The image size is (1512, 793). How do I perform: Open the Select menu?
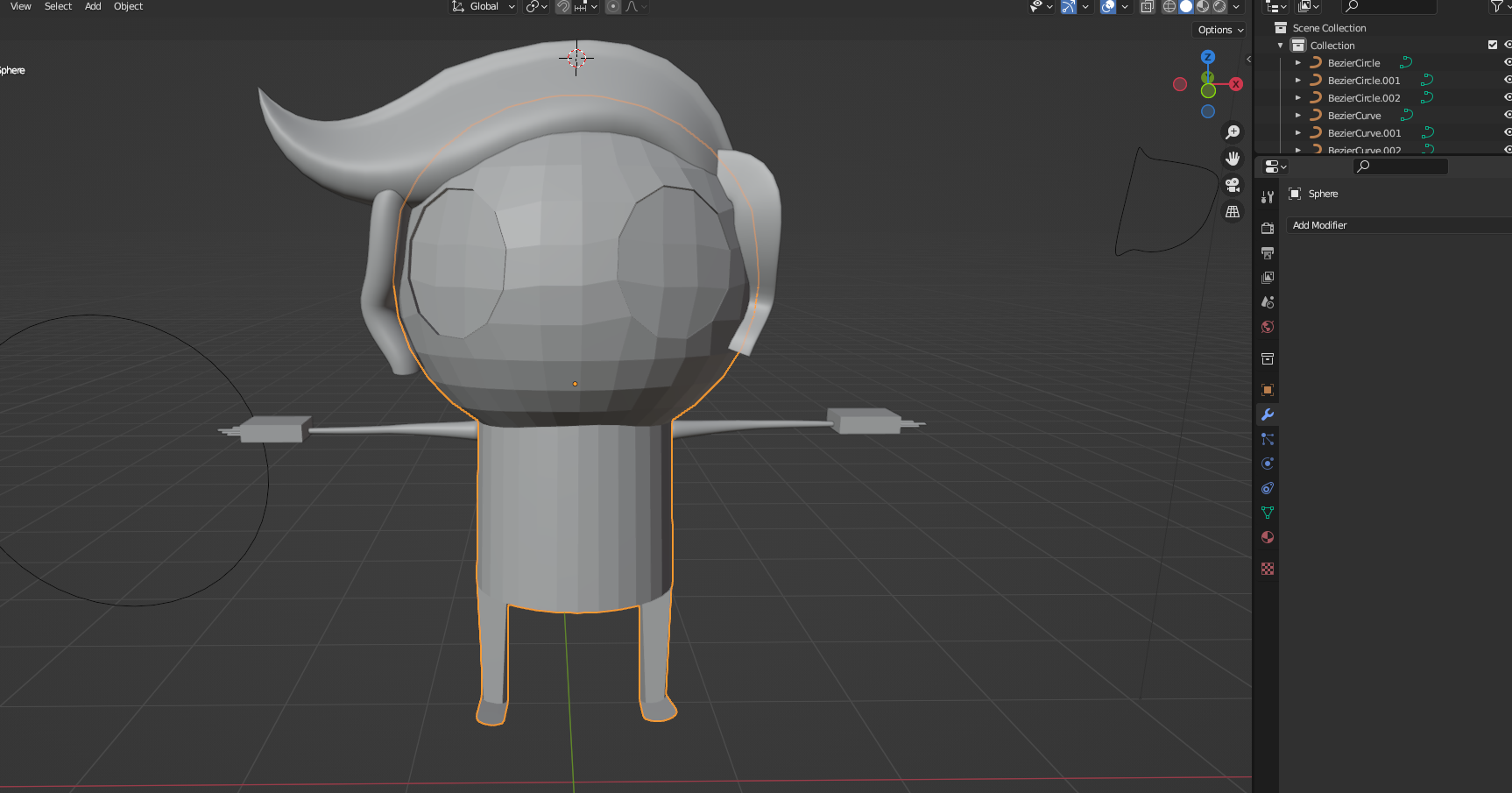click(x=58, y=6)
